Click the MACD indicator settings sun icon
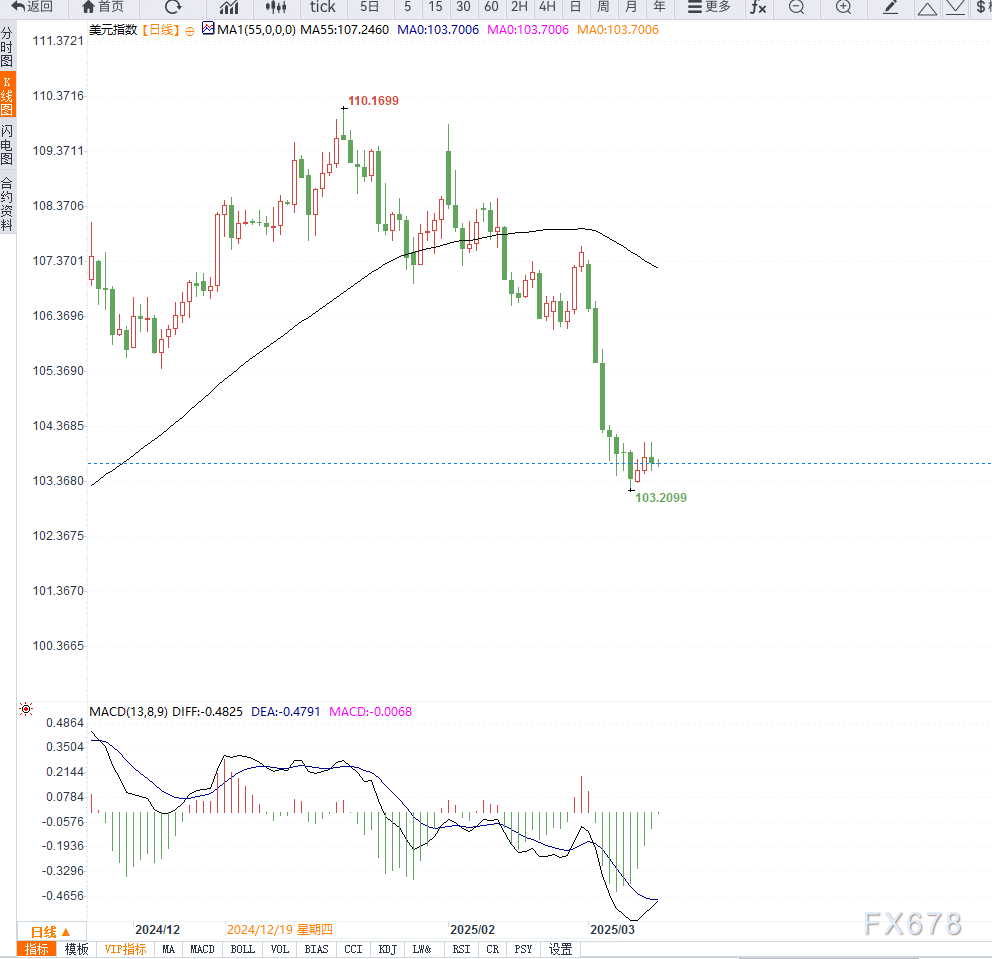 [26, 709]
